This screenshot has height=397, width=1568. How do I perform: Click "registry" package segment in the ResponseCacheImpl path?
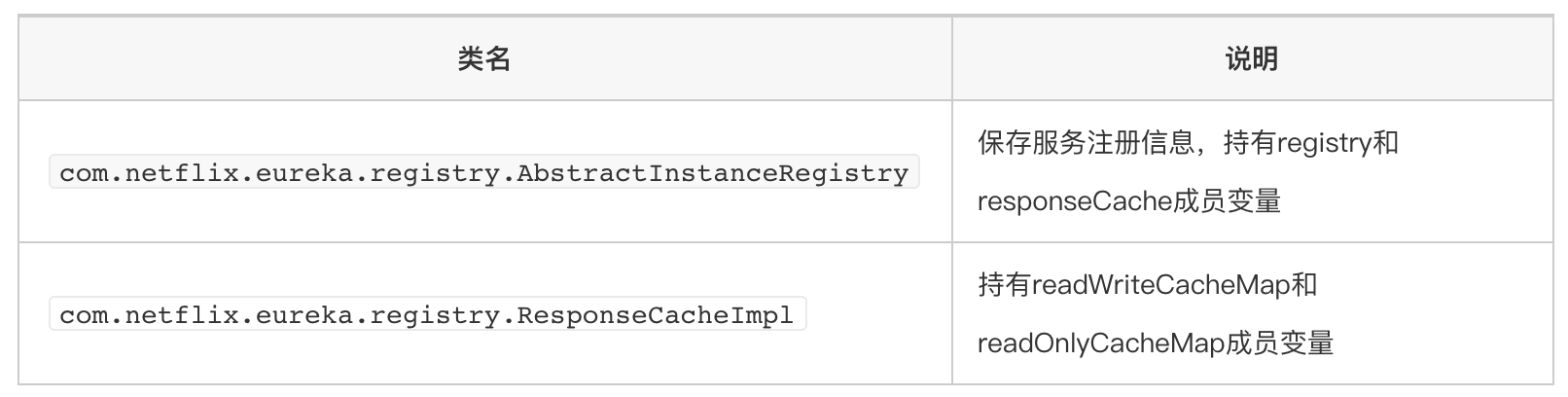(x=435, y=315)
